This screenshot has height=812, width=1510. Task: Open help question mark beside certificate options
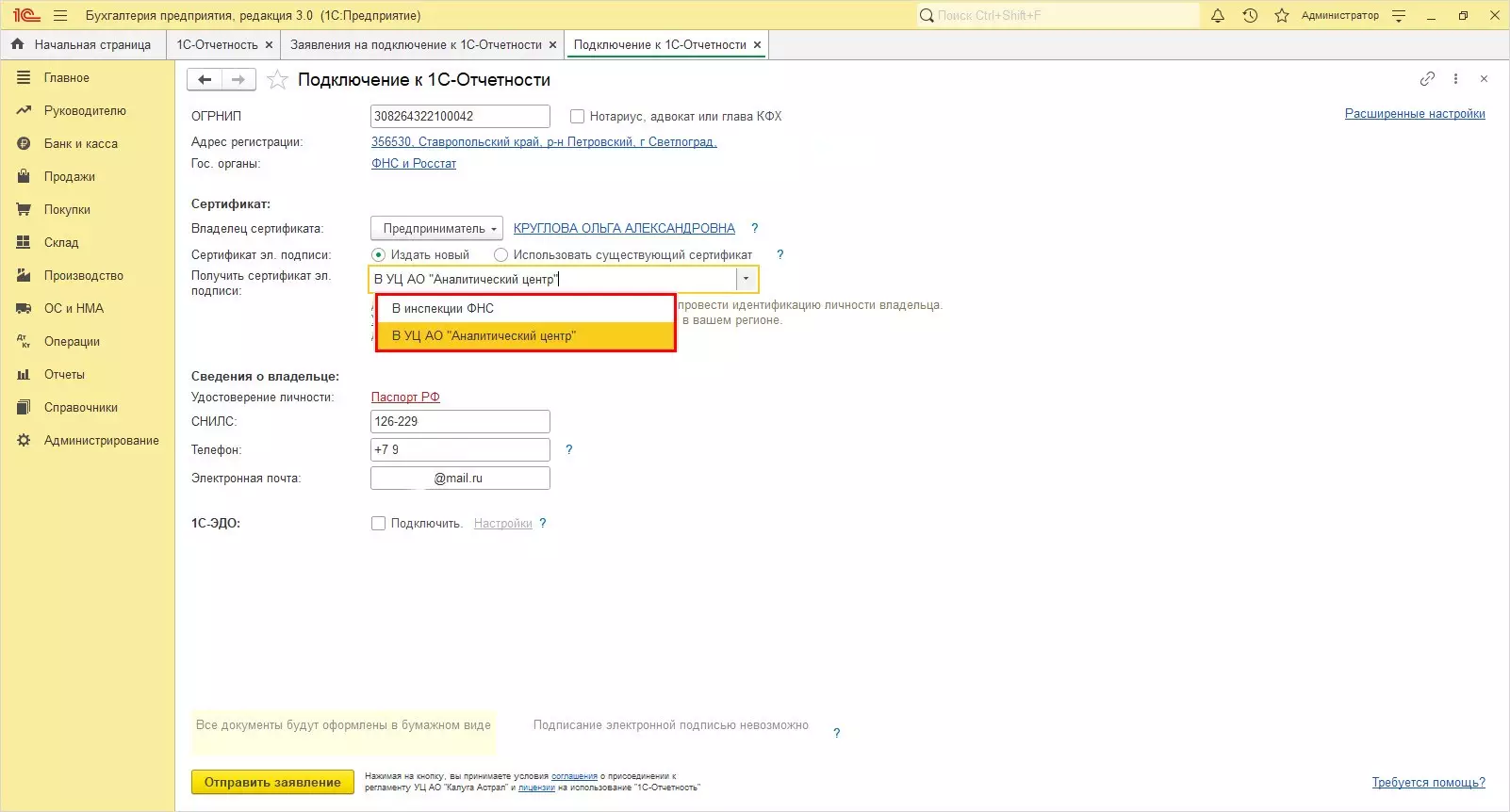[x=780, y=254]
